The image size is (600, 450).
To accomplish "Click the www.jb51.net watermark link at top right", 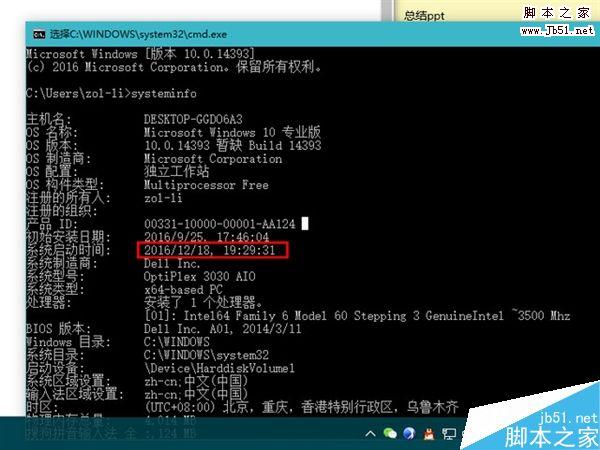I will coord(556,29).
